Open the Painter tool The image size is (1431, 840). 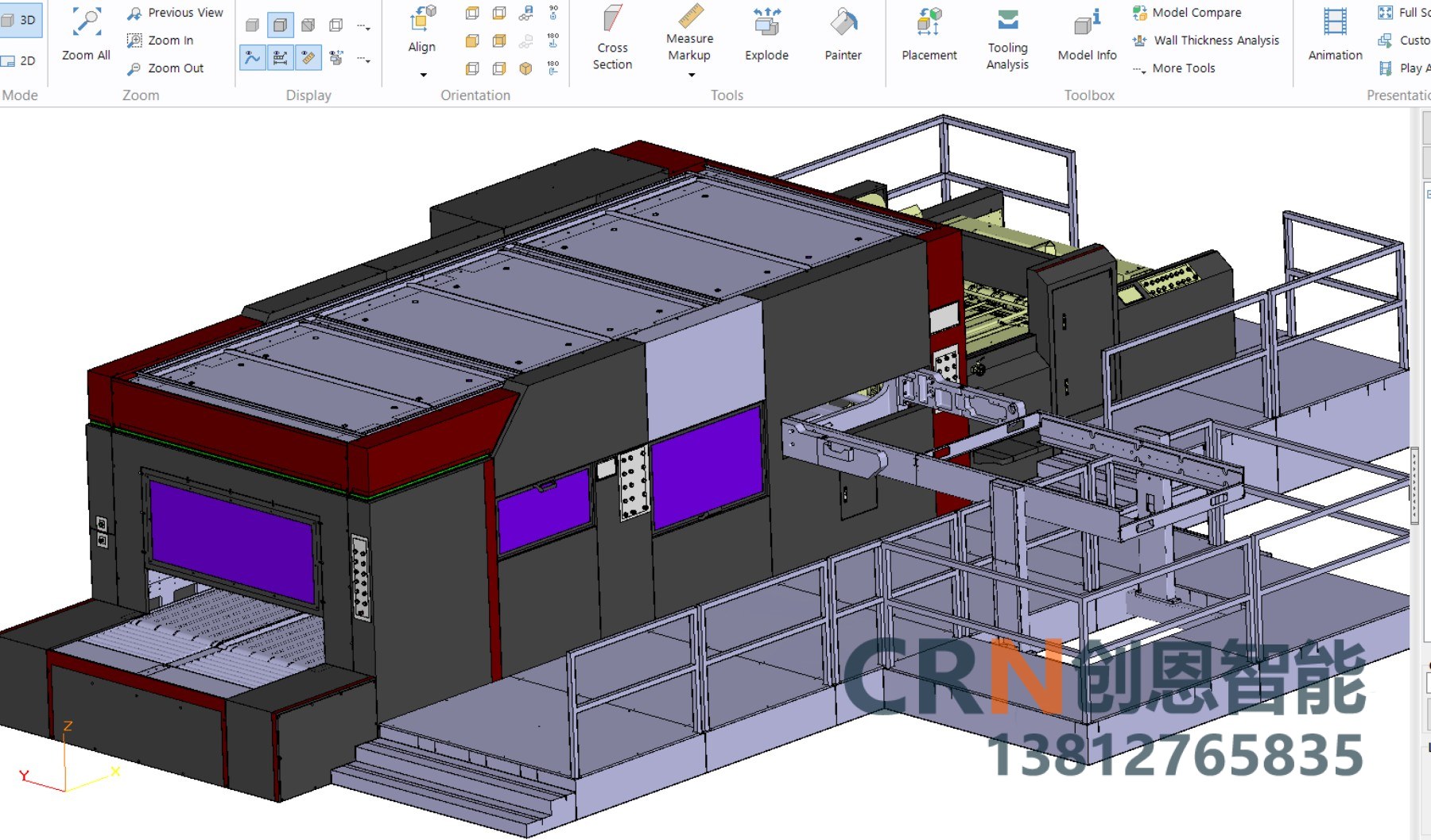[843, 35]
